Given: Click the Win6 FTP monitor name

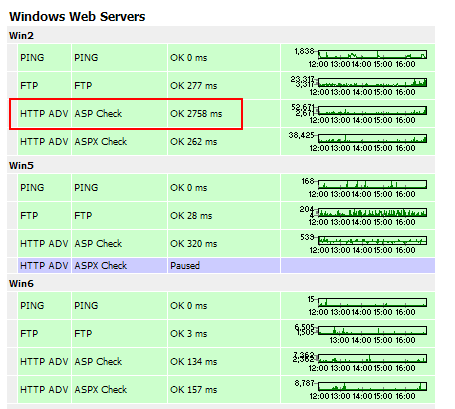Looking at the screenshot, I should point(83,333).
